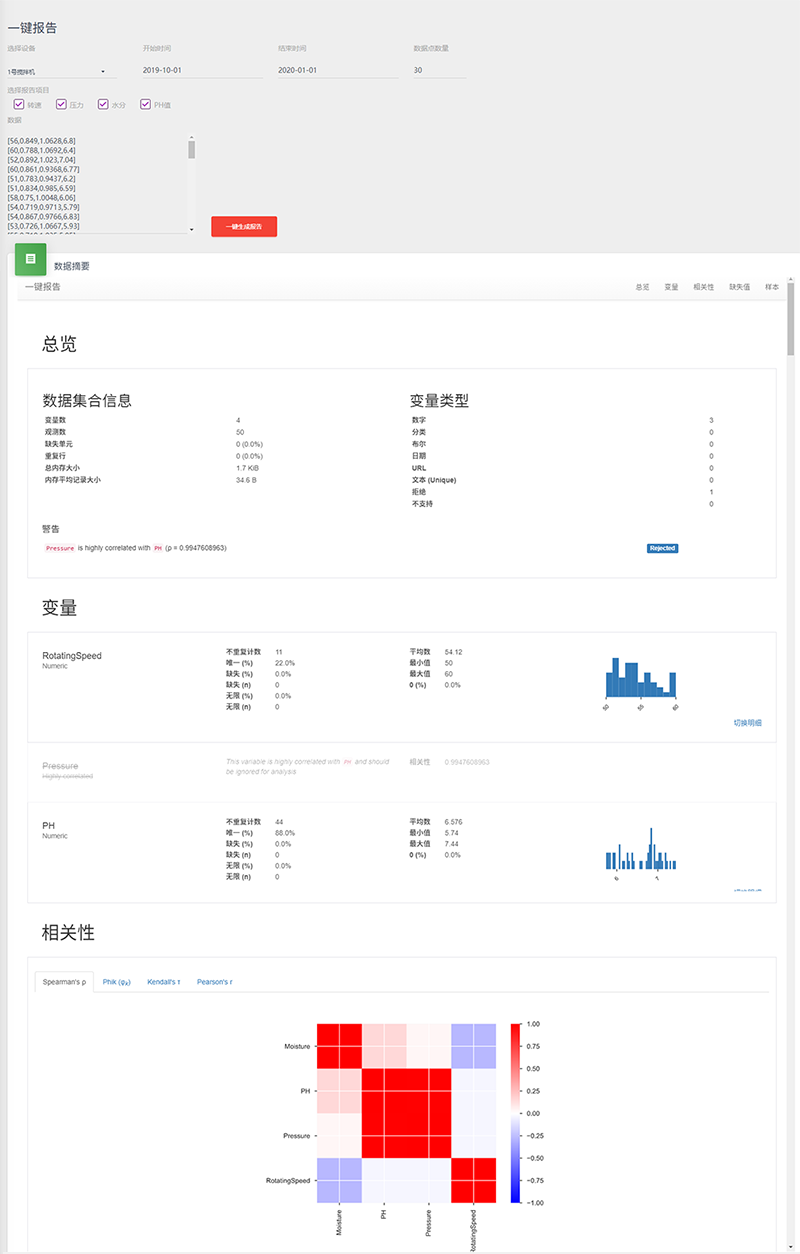Click the blue Rejected badge
The image size is (800, 1254).
tap(663, 548)
